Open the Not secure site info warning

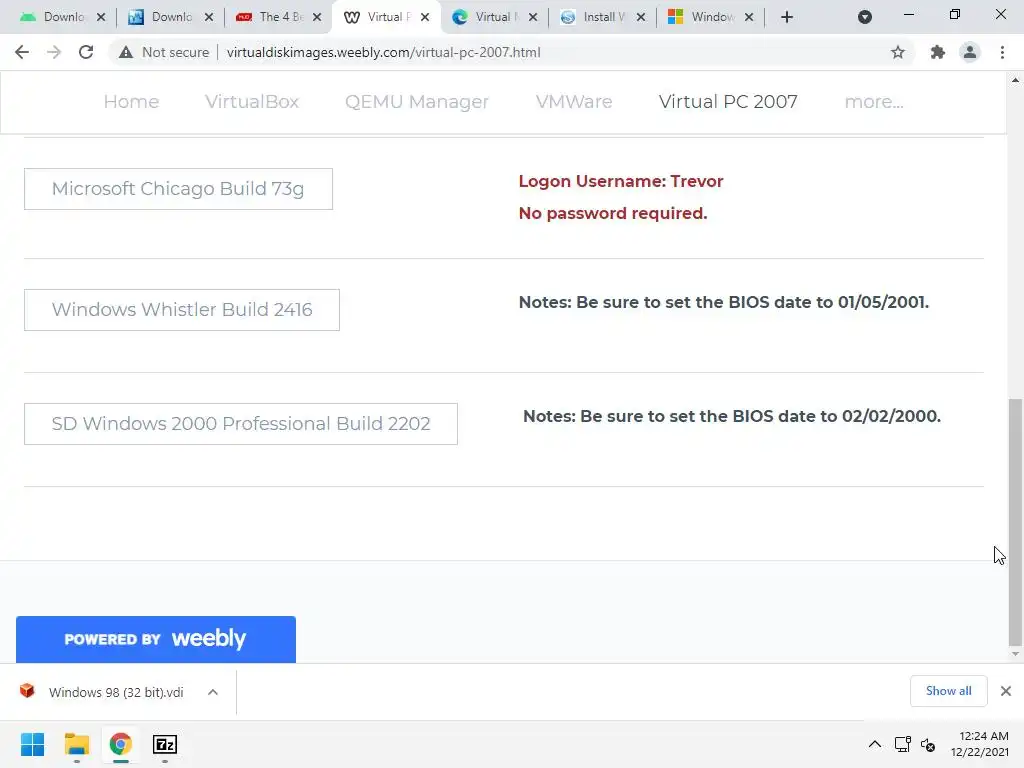pos(163,52)
